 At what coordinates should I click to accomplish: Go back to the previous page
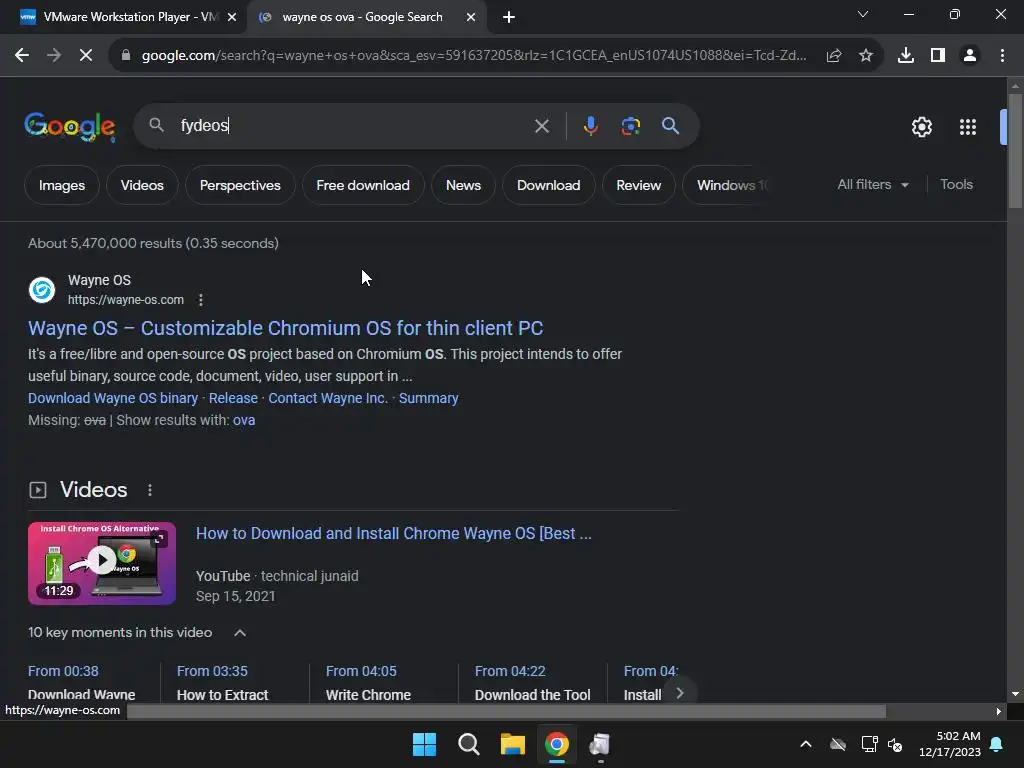[22, 56]
